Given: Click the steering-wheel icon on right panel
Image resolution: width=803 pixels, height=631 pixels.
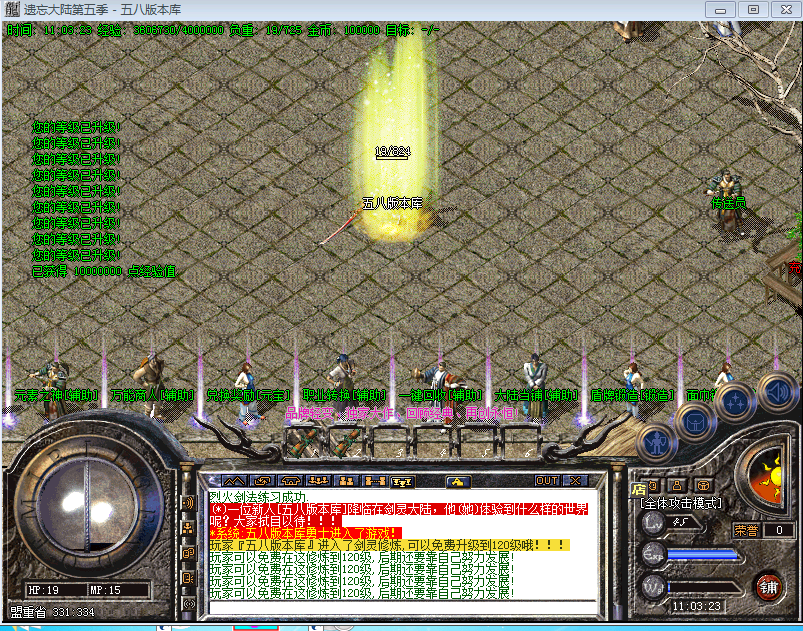Looking at the screenshot, I should click(704, 486).
